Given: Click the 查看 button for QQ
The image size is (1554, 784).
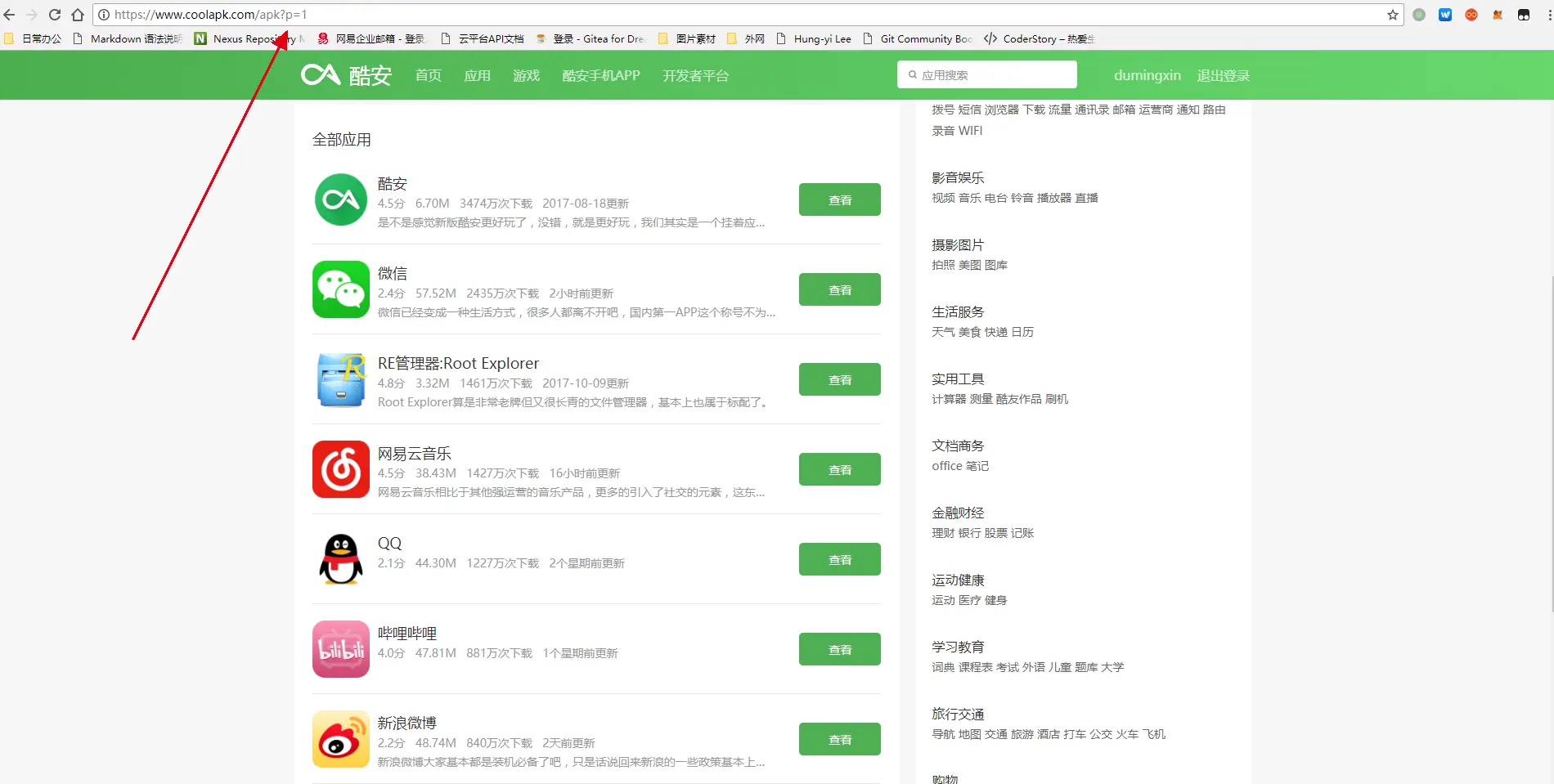Looking at the screenshot, I should [x=840, y=559].
